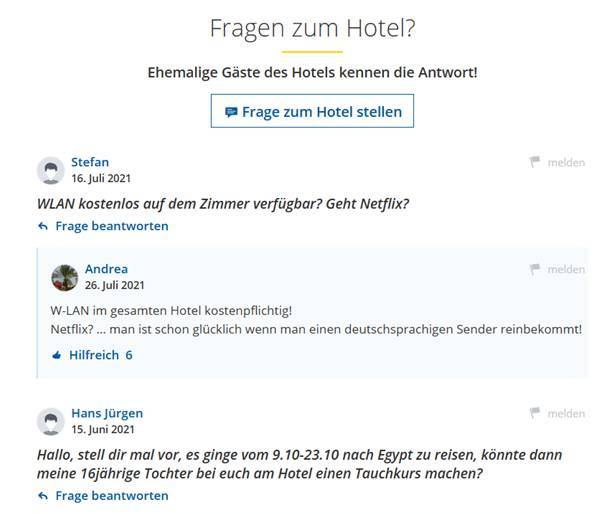Click the reply arrow under the Tauchkurs question
Image resolution: width=605 pixels, height=514 pixels.
(x=43, y=496)
